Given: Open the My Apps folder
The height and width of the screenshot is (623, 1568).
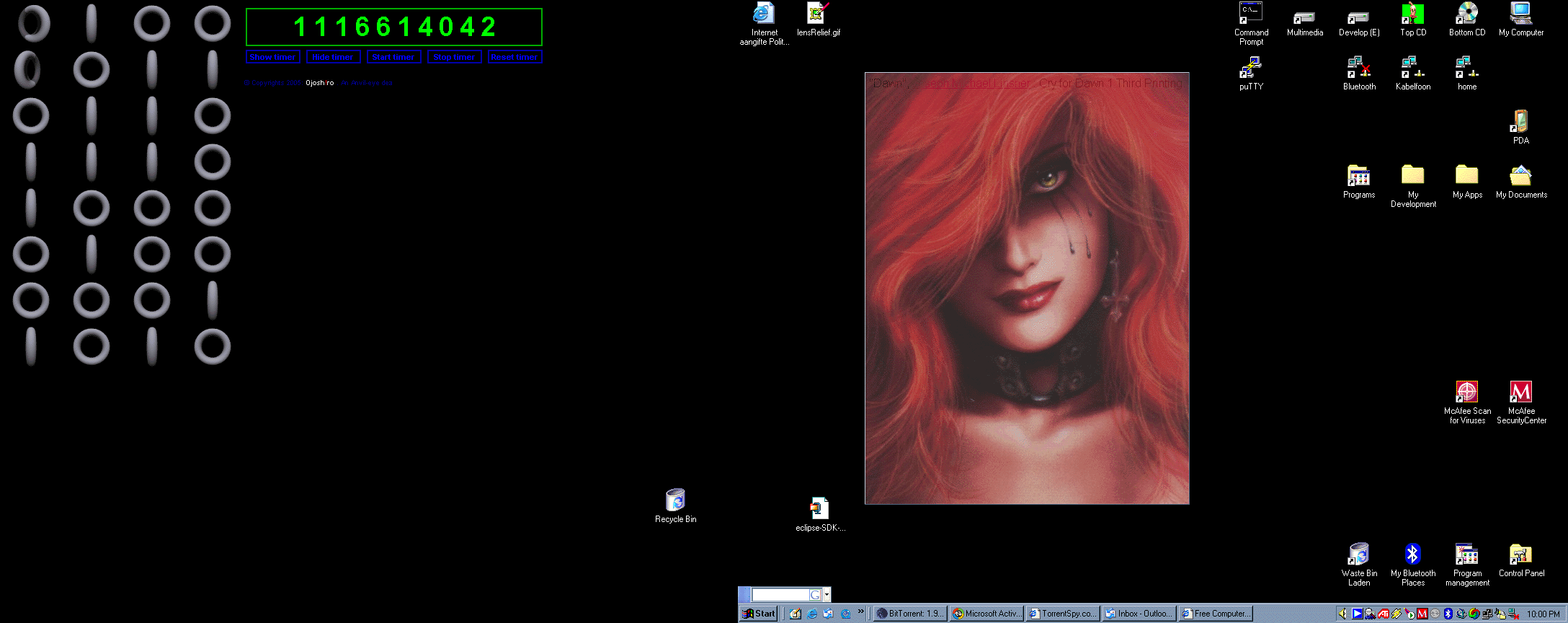Looking at the screenshot, I should (x=1467, y=182).
